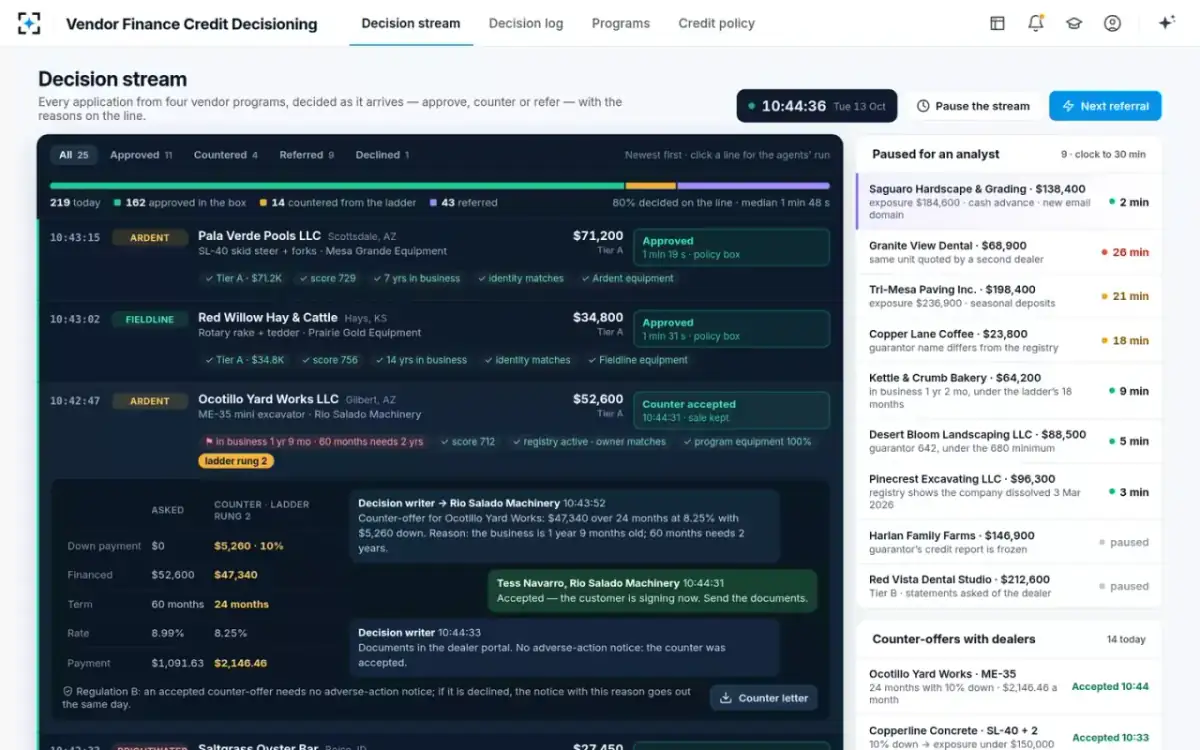
Task: Filter stream by Approved 11
Action: [141, 155]
